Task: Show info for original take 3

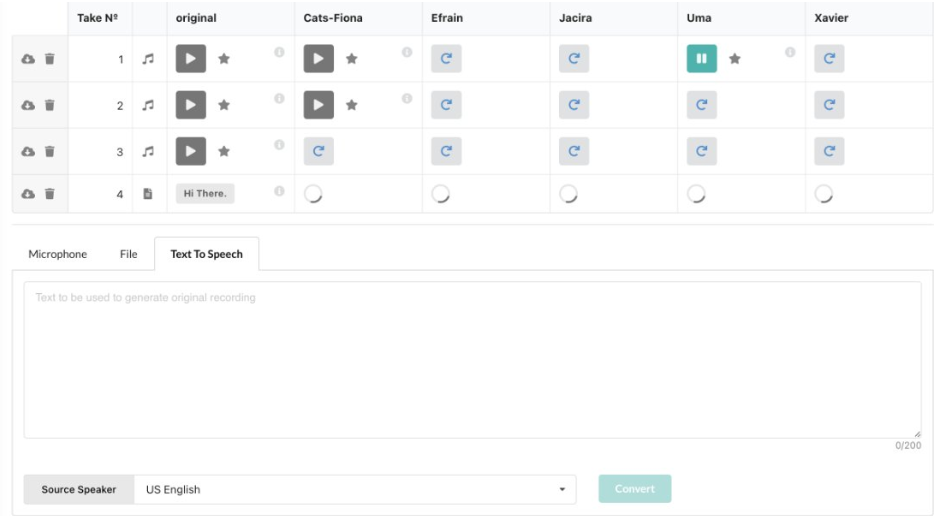Action: 279,145
